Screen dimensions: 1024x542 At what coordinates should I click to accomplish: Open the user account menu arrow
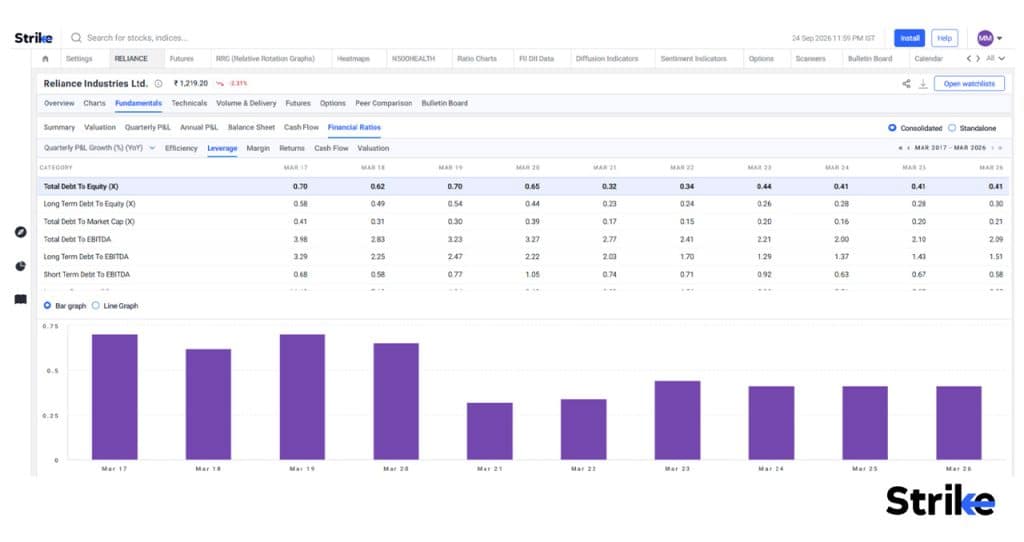(999, 39)
